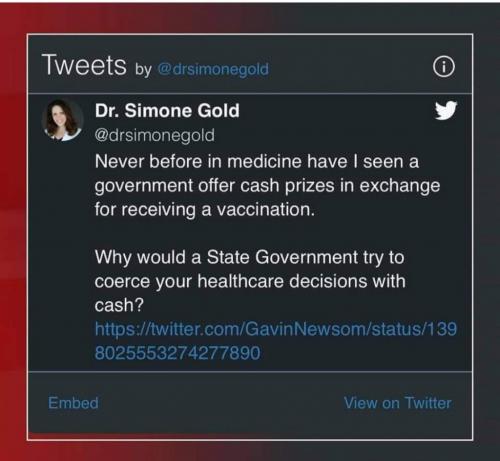The image size is (500, 461).
Task: Click the Embed link
Action: point(73,403)
